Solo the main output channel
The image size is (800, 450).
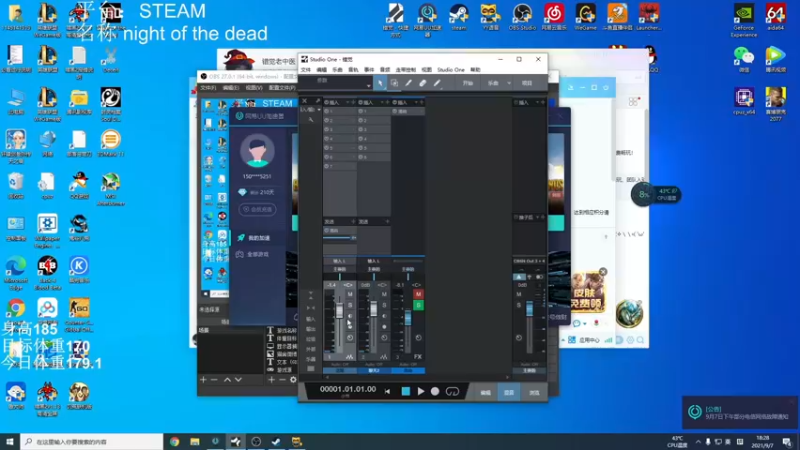coord(519,305)
